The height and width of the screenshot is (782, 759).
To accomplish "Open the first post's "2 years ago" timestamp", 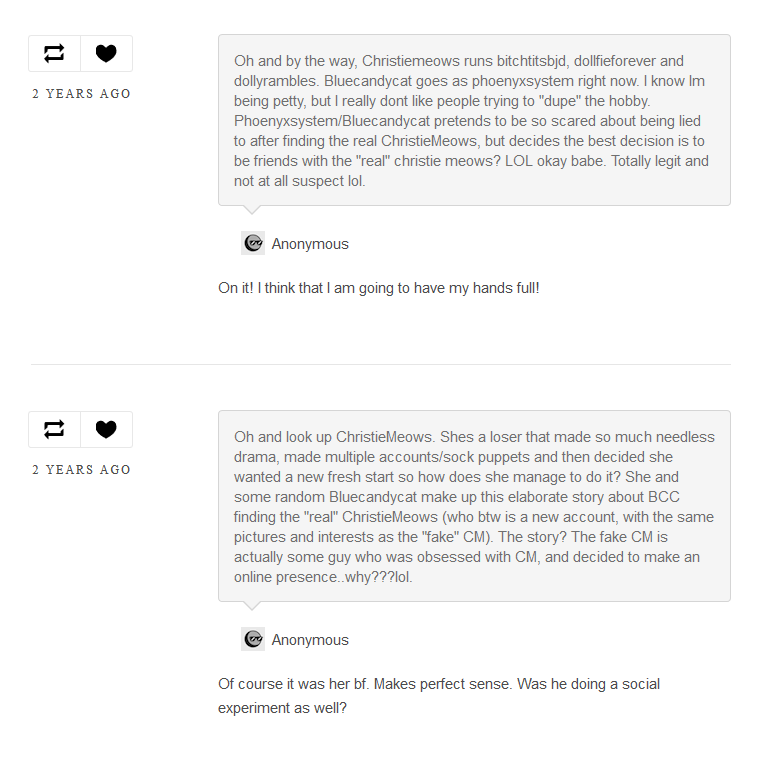I will pyautogui.click(x=81, y=94).
